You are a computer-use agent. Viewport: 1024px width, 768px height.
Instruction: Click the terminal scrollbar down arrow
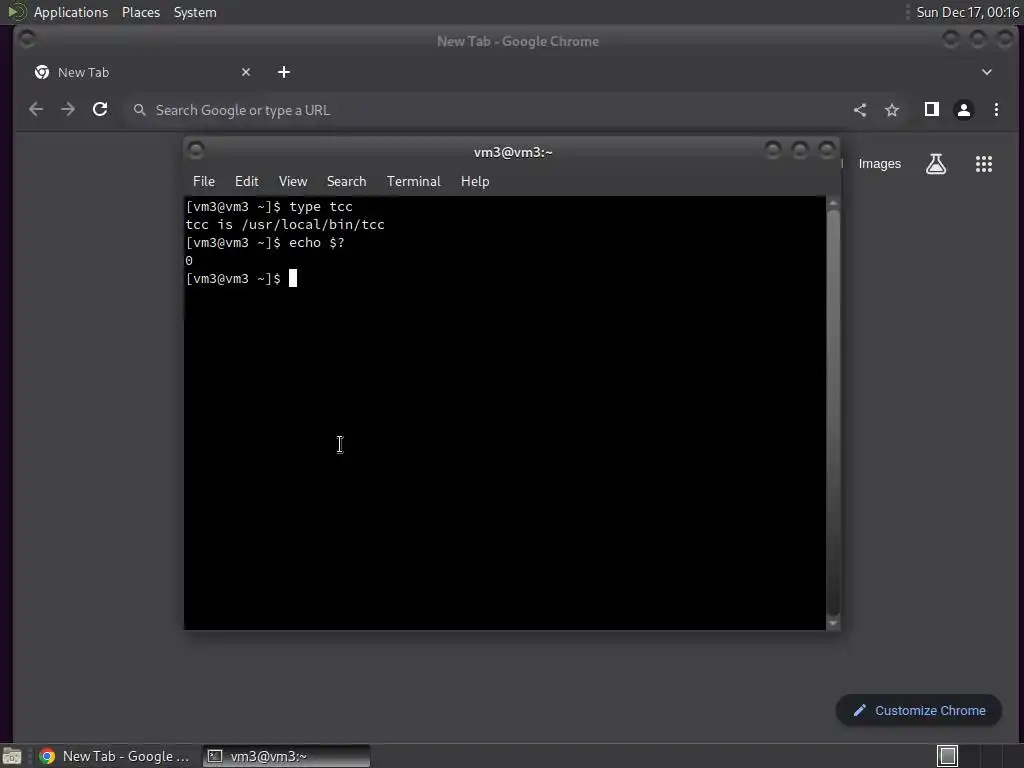pyautogui.click(x=833, y=623)
